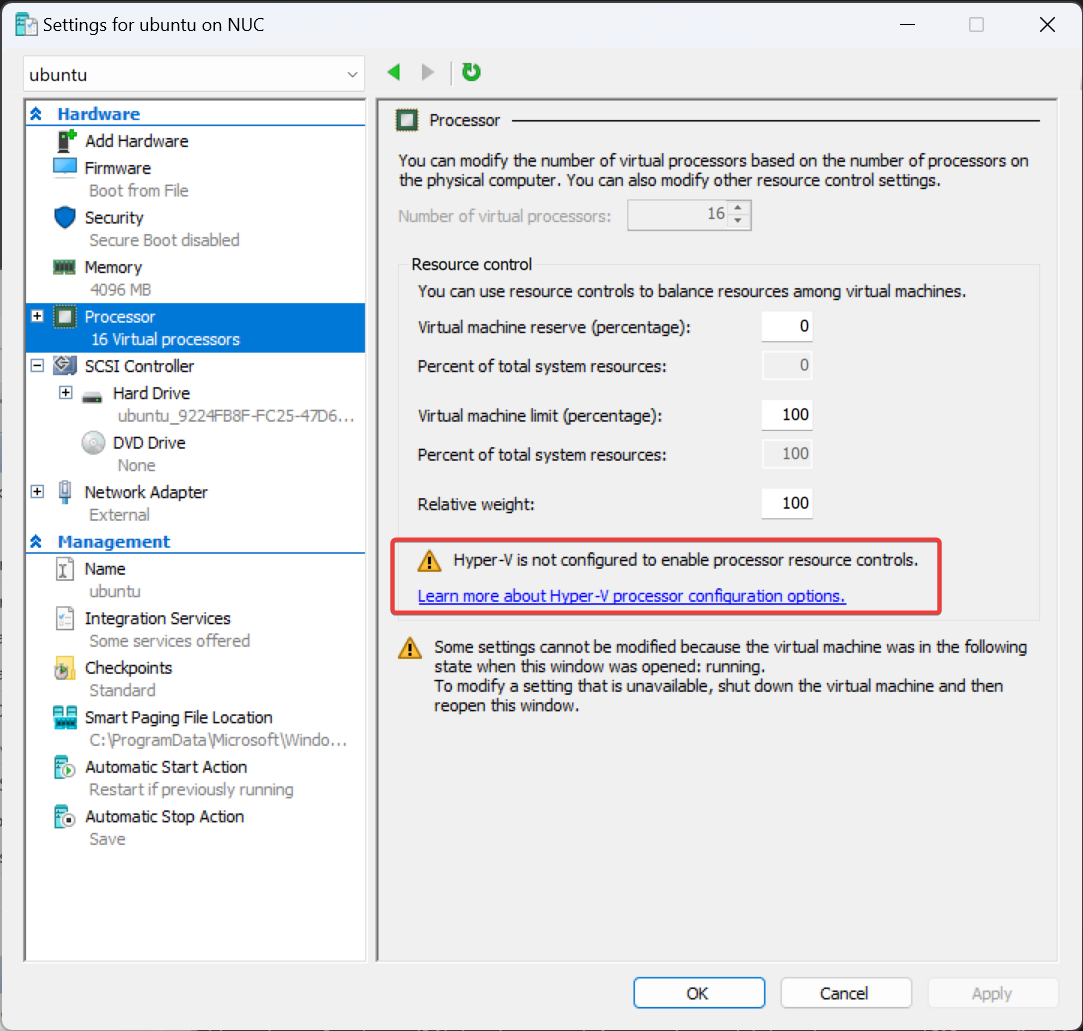This screenshot has width=1083, height=1031.
Task: Collapse the SCSI Controller node
Action: click(x=38, y=366)
